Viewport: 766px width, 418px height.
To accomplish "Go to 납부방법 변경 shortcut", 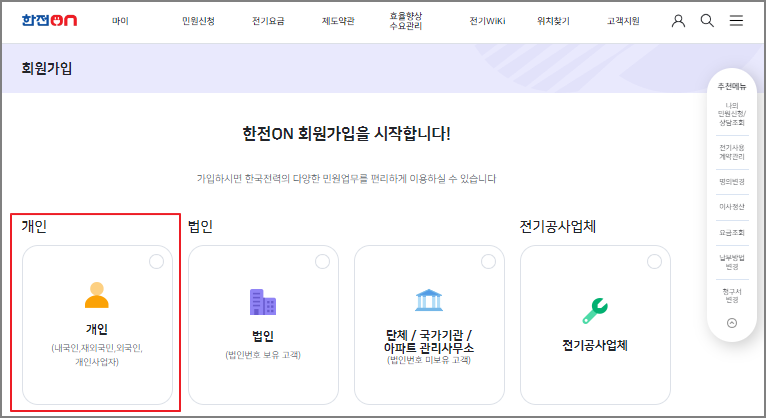I will point(732,262).
